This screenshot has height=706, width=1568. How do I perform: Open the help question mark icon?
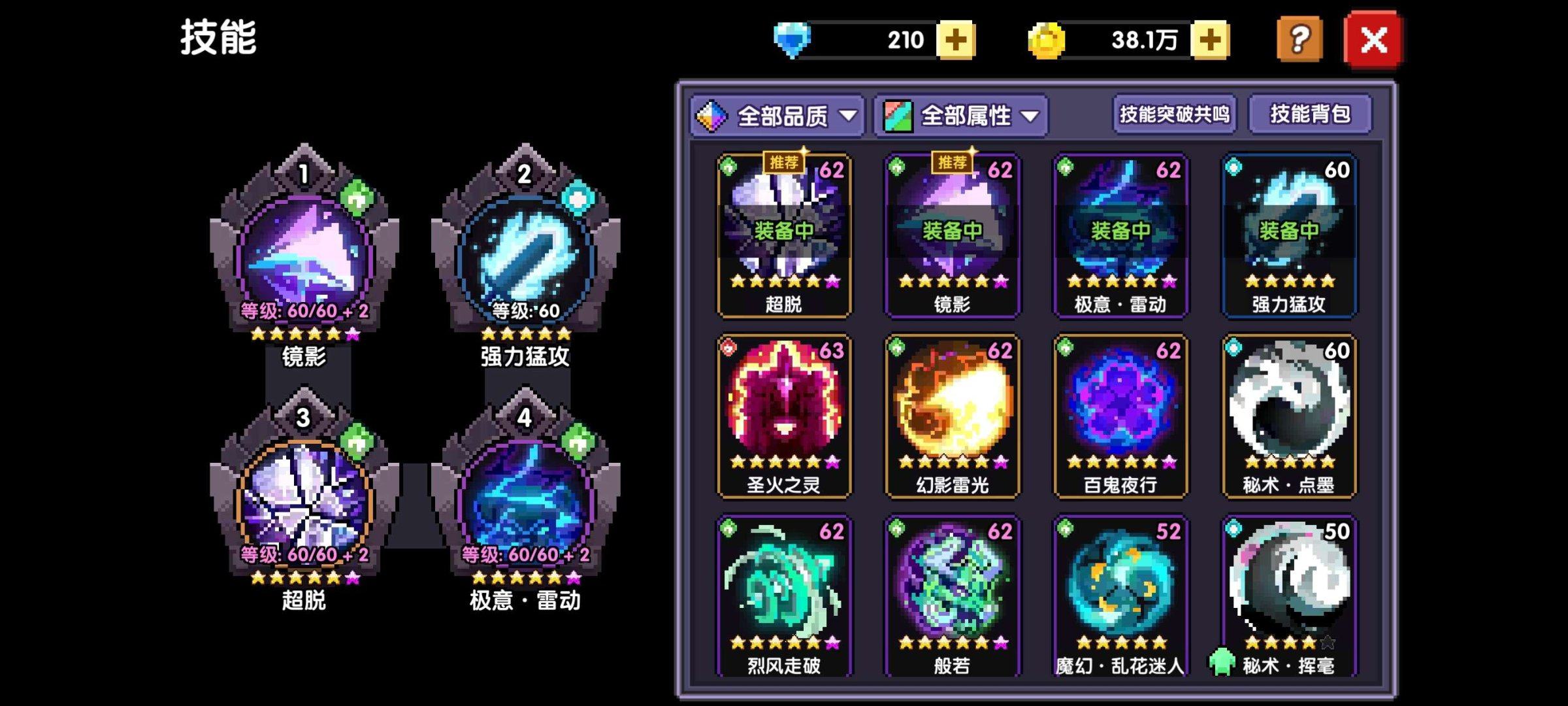tap(1299, 40)
